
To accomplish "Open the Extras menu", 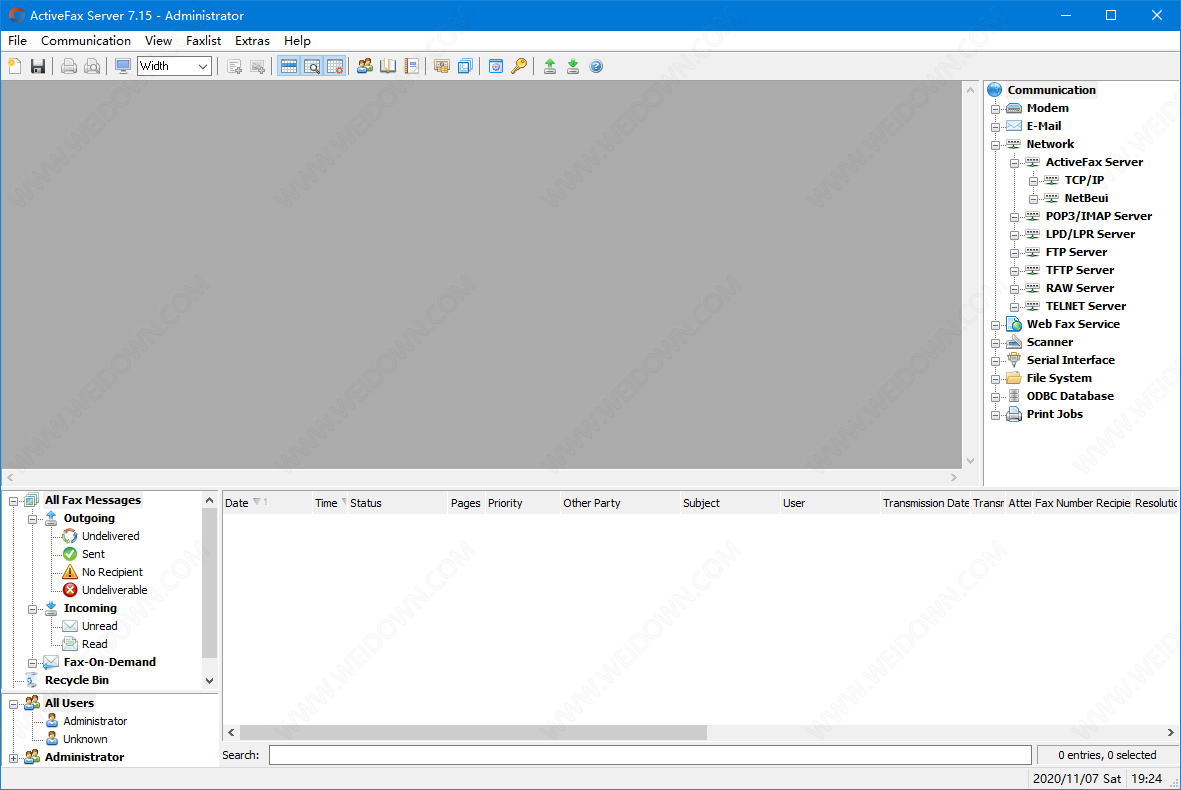I will (x=252, y=41).
